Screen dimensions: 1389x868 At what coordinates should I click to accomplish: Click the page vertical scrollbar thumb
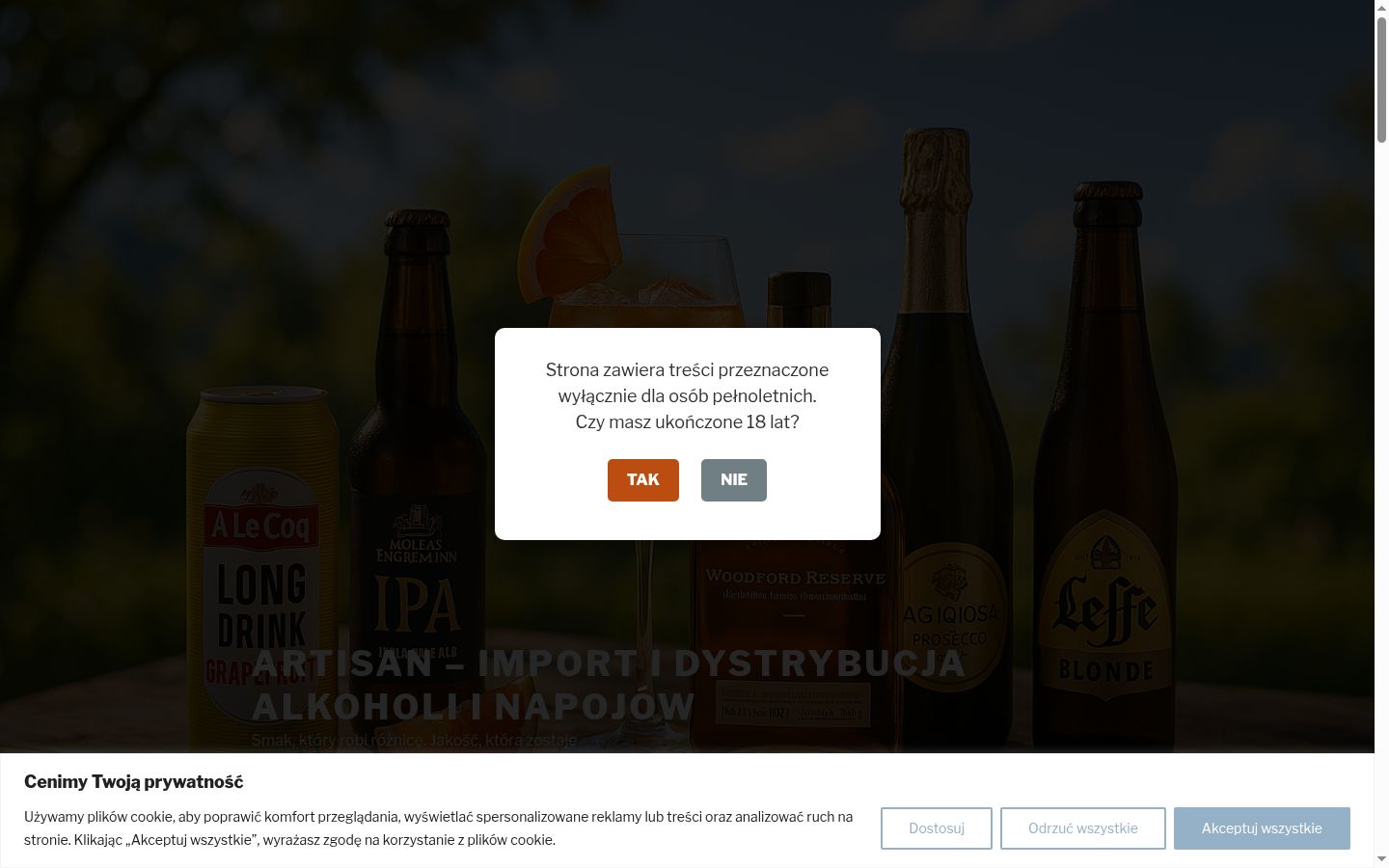click(x=1381, y=80)
